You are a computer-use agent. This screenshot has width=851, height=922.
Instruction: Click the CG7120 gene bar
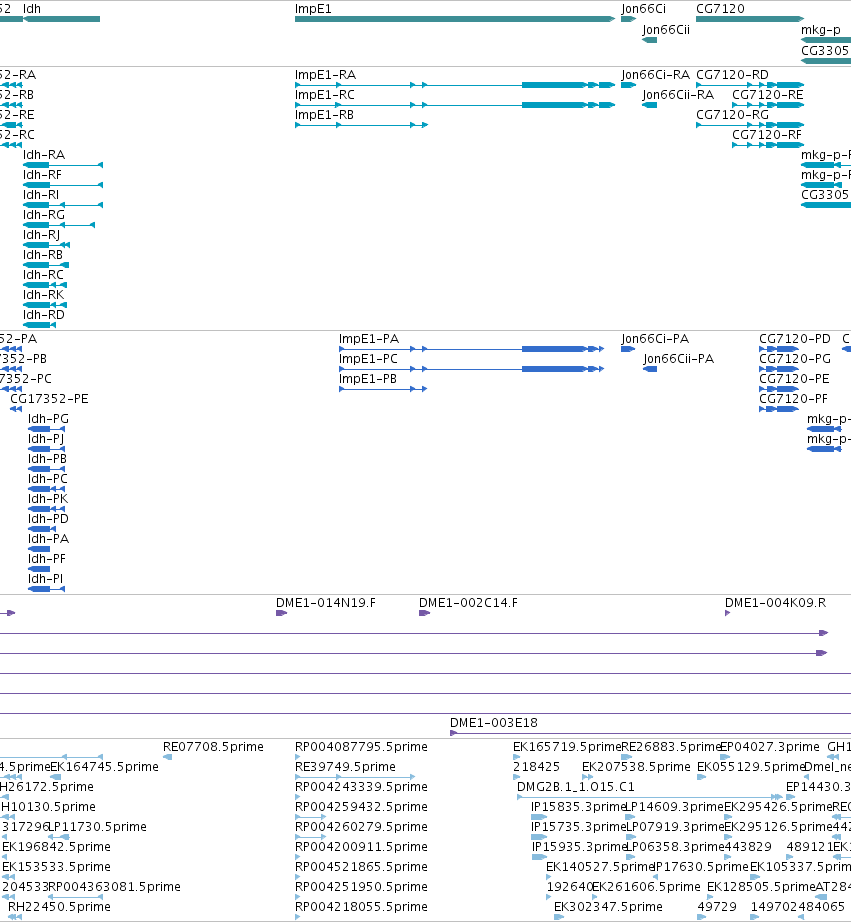pyautogui.click(x=750, y=19)
